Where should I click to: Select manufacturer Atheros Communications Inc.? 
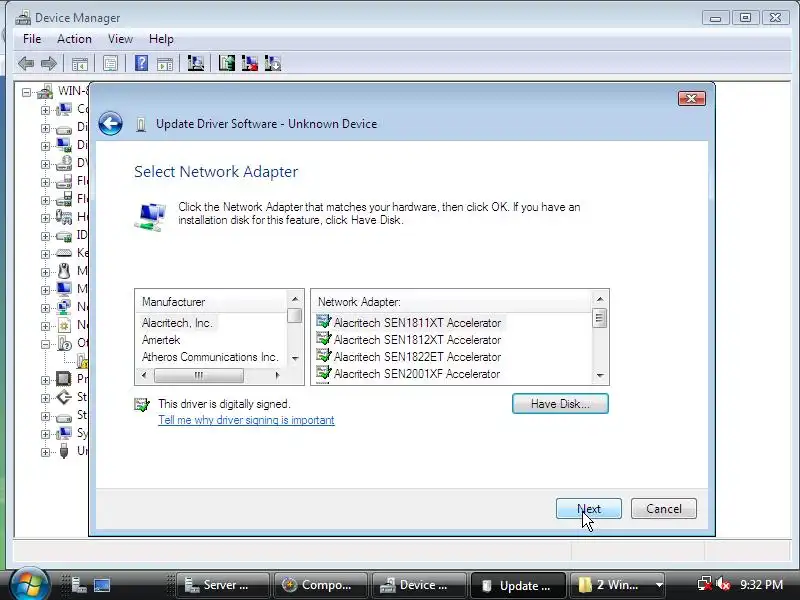[x=210, y=357]
